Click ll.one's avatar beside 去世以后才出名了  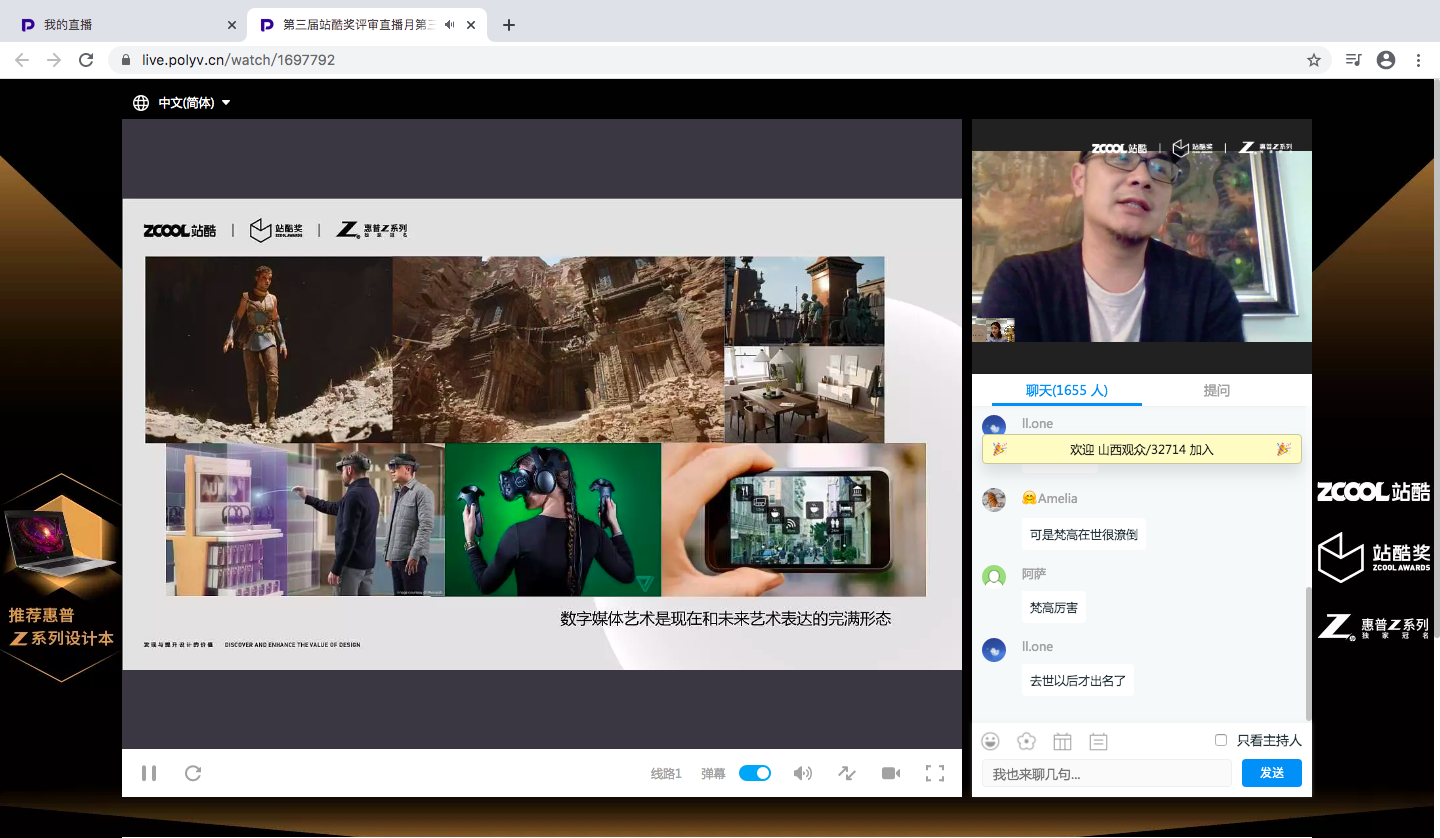tap(994, 650)
